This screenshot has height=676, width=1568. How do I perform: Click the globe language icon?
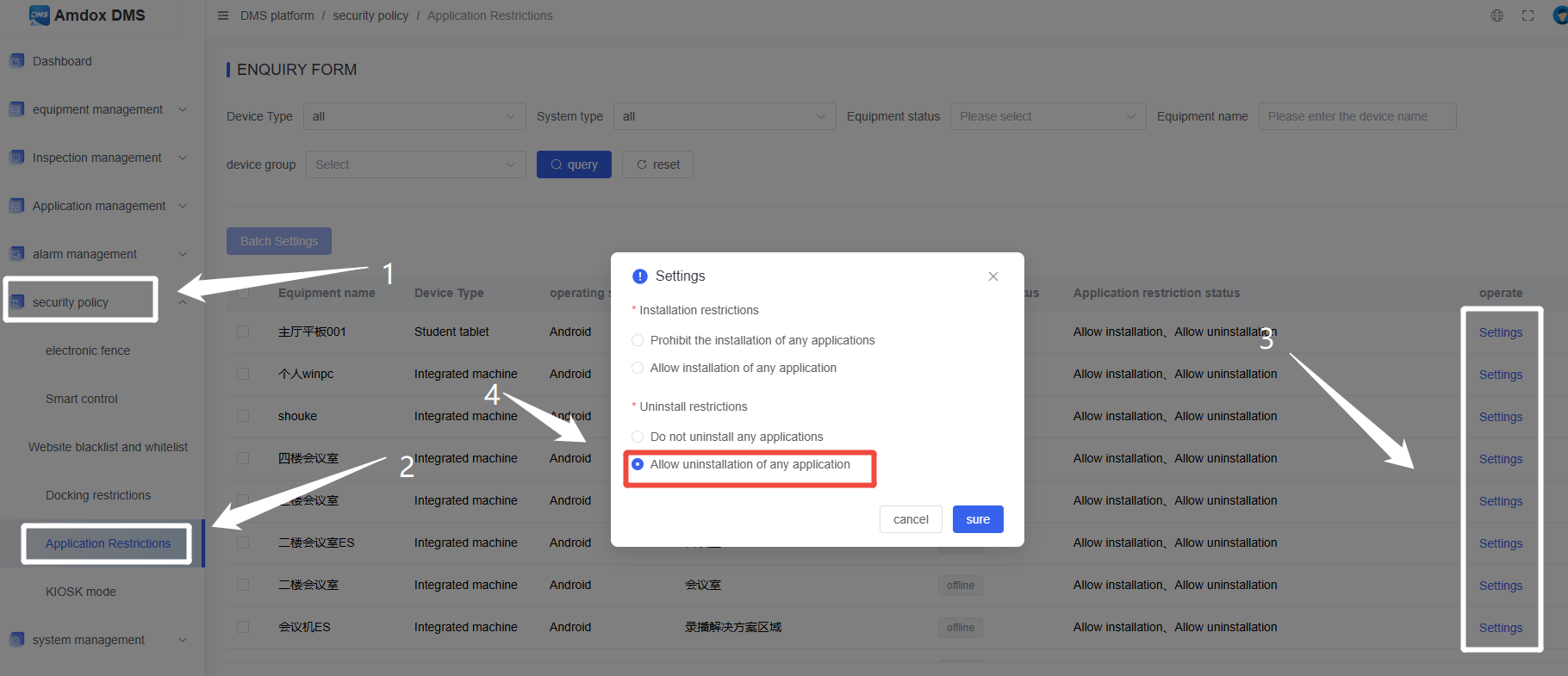click(1497, 16)
